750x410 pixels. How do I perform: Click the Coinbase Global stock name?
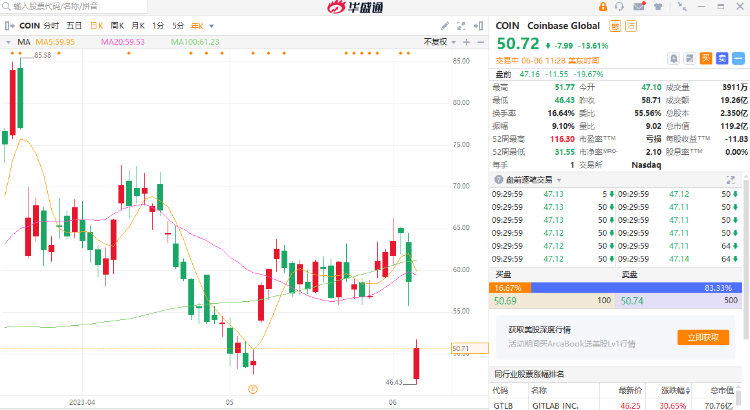pyautogui.click(x=563, y=26)
